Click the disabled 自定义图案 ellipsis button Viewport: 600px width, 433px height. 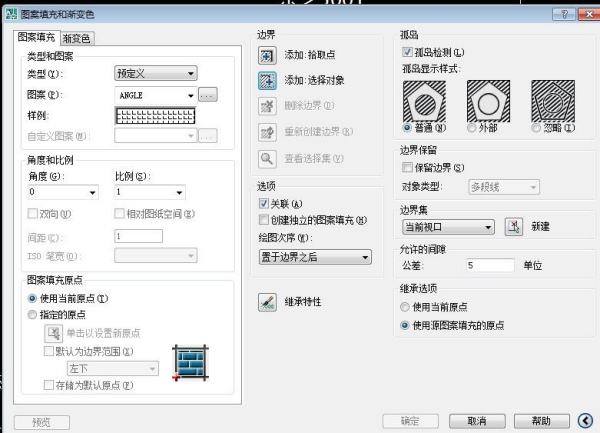click(208, 136)
